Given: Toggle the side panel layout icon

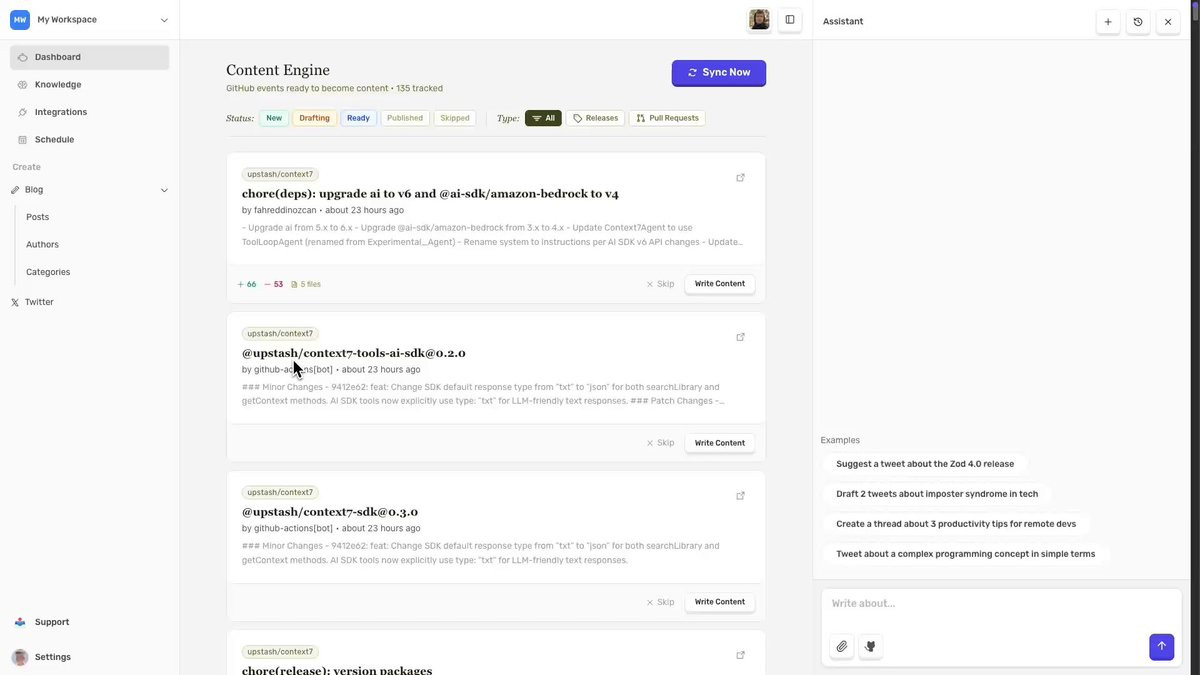Looking at the screenshot, I should coord(790,20).
